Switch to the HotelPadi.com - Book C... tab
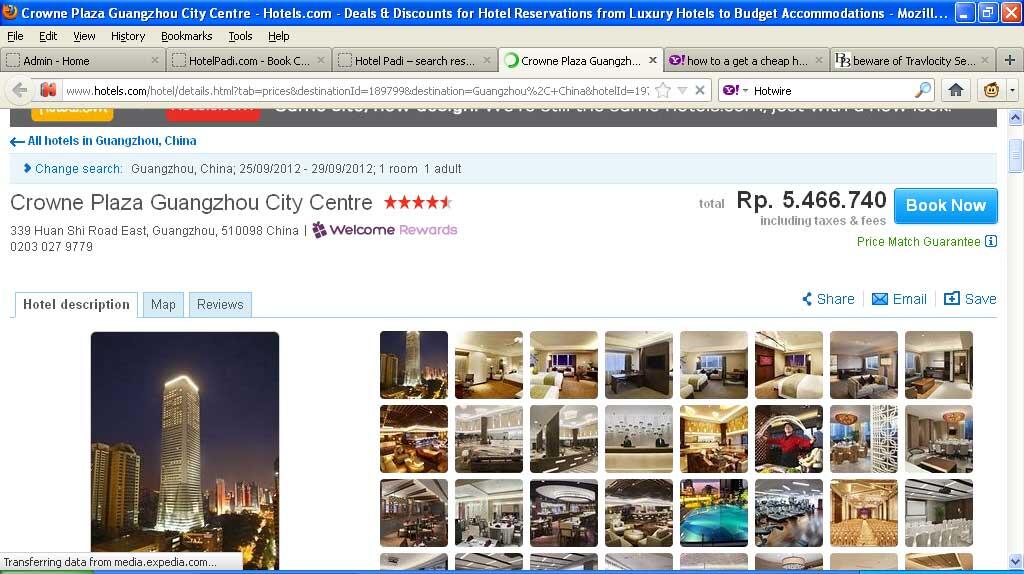The image size is (1024, 574). tap(248, 60)
